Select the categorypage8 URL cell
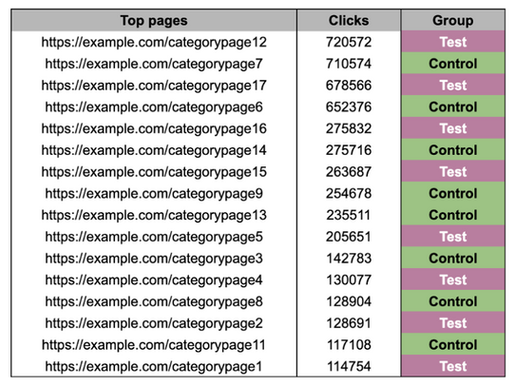 pyautogui.click(x=154, y=302)
